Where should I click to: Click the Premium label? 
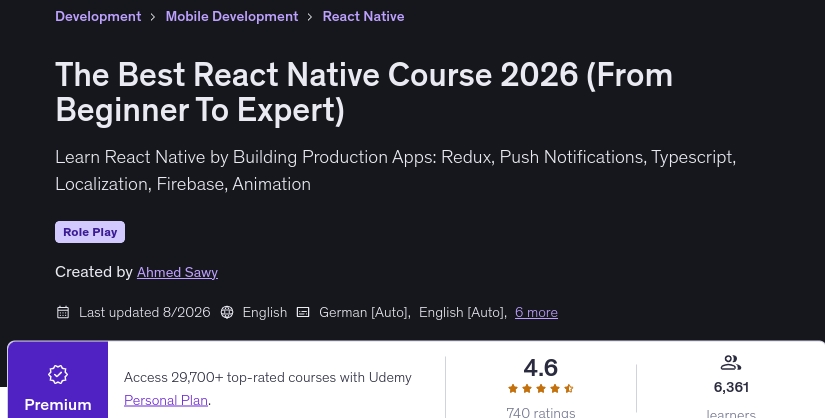58,404
